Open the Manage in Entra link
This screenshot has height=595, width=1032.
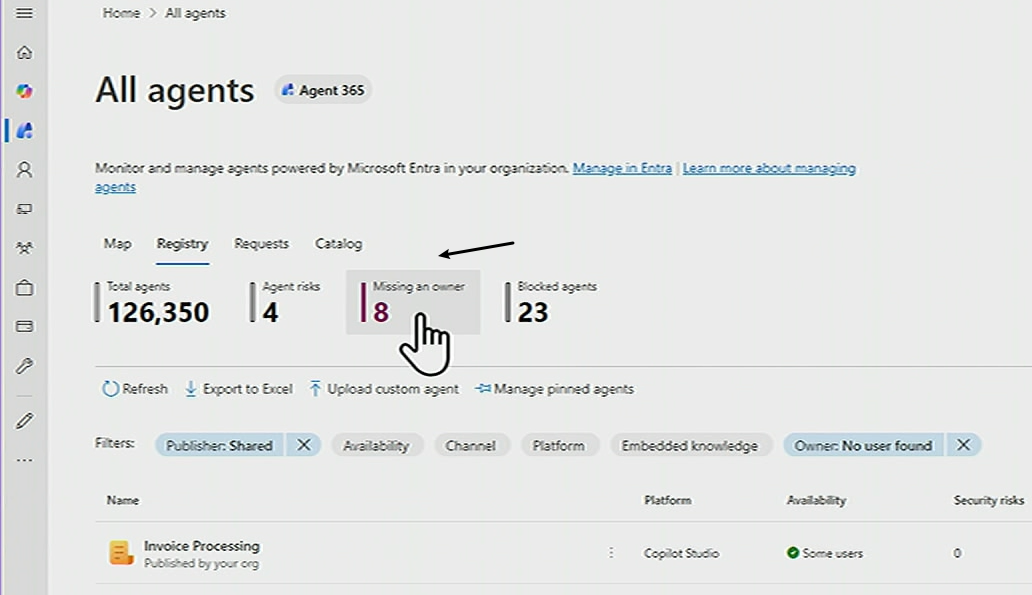coord(622,168)
